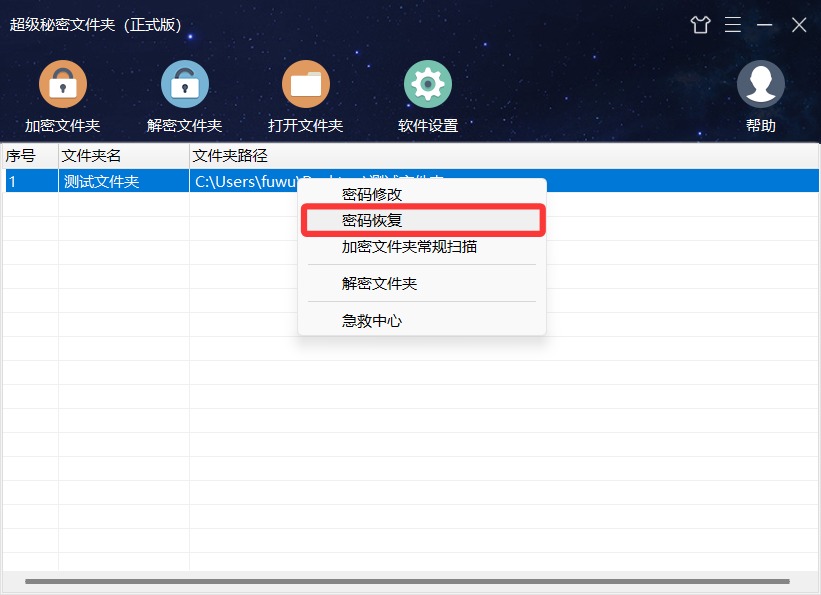821x595 pixels.
Task: Click the 帮助 user avatar icon
Action: pyautogui.click(x=760, y=84)
